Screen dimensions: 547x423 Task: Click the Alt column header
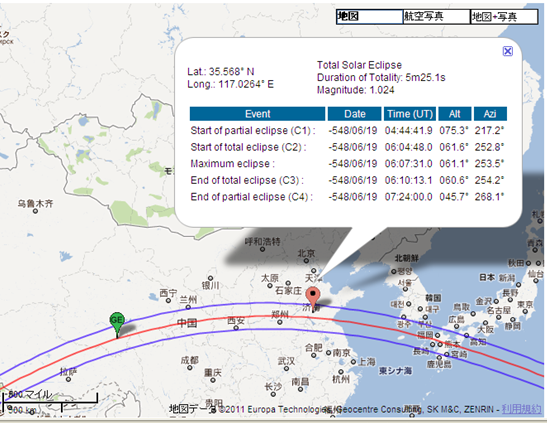click(455, 114)
